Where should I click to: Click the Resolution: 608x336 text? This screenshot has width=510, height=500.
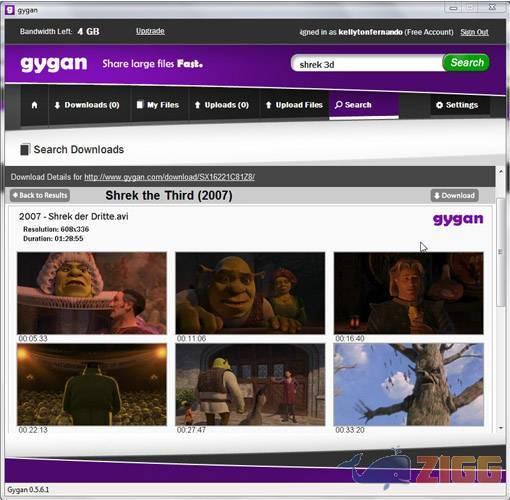pyautogui.click(x=56, y=229)
